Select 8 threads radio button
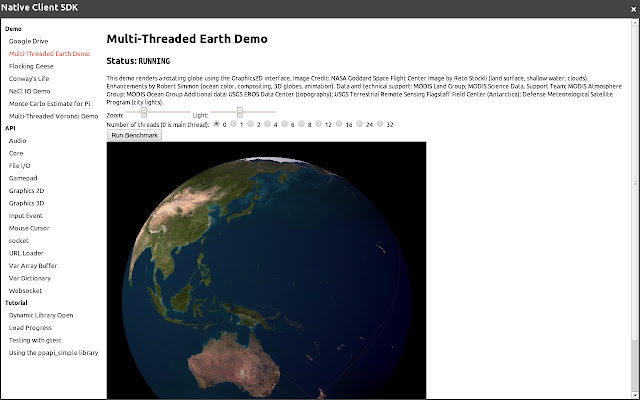640x400 pixels. click(301, 124)
